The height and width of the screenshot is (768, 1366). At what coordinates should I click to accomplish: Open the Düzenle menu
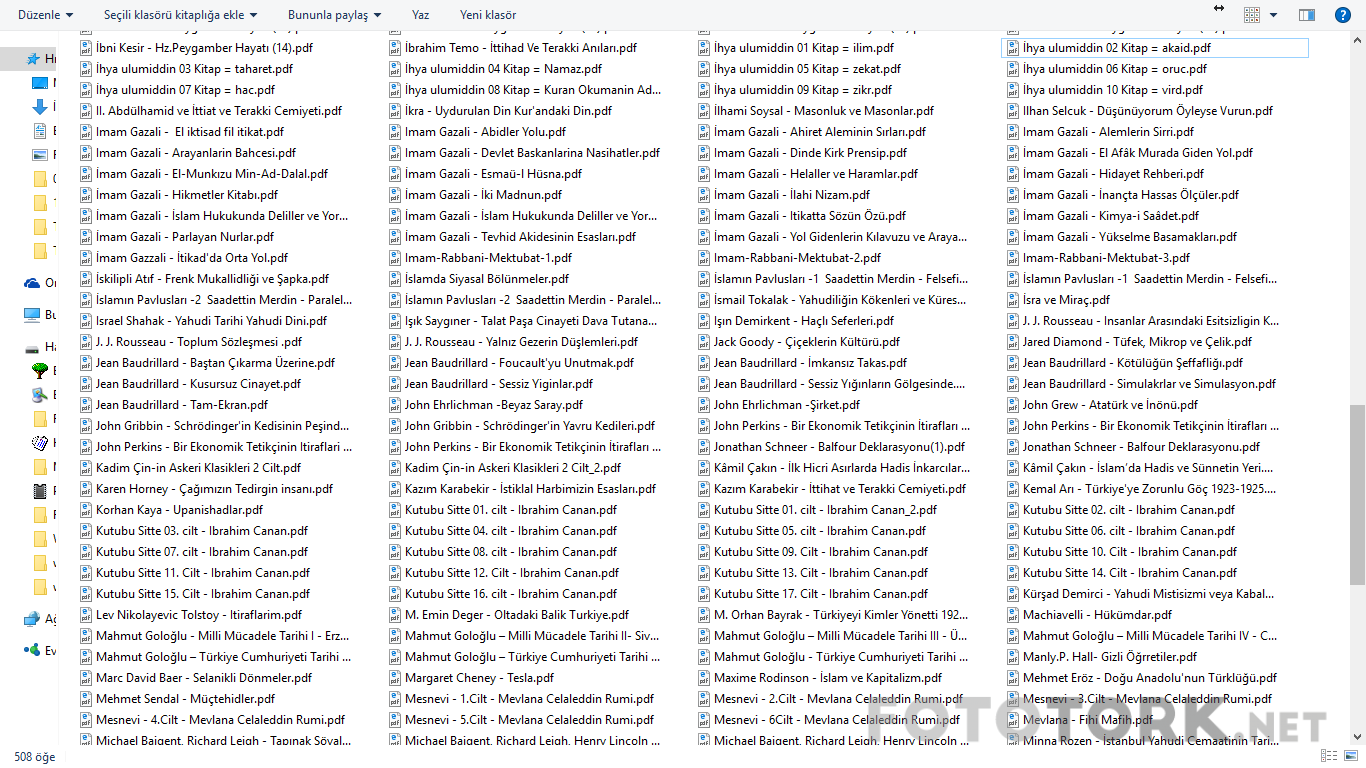45,15
